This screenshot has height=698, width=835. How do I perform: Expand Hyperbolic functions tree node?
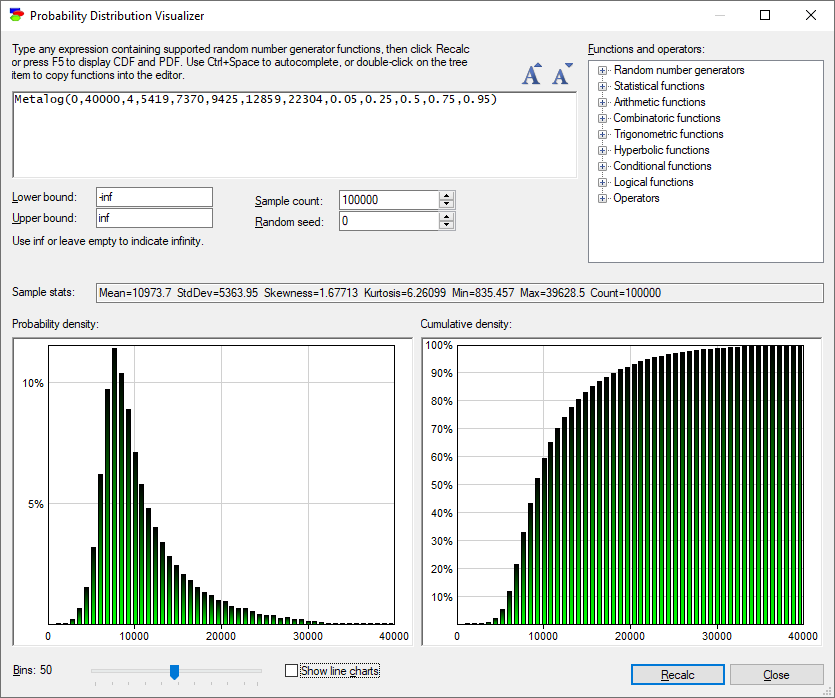click(x=602, y=150)
